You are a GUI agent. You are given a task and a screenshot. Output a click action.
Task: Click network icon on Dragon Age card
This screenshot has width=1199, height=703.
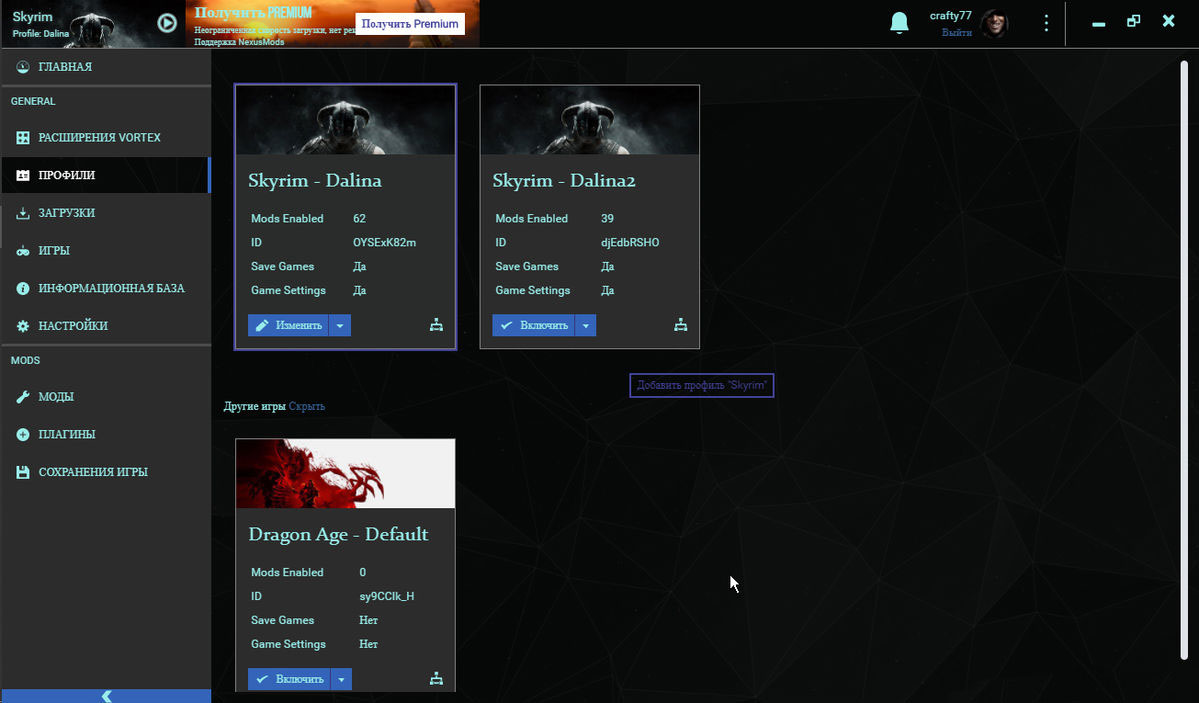pos(436,679)
